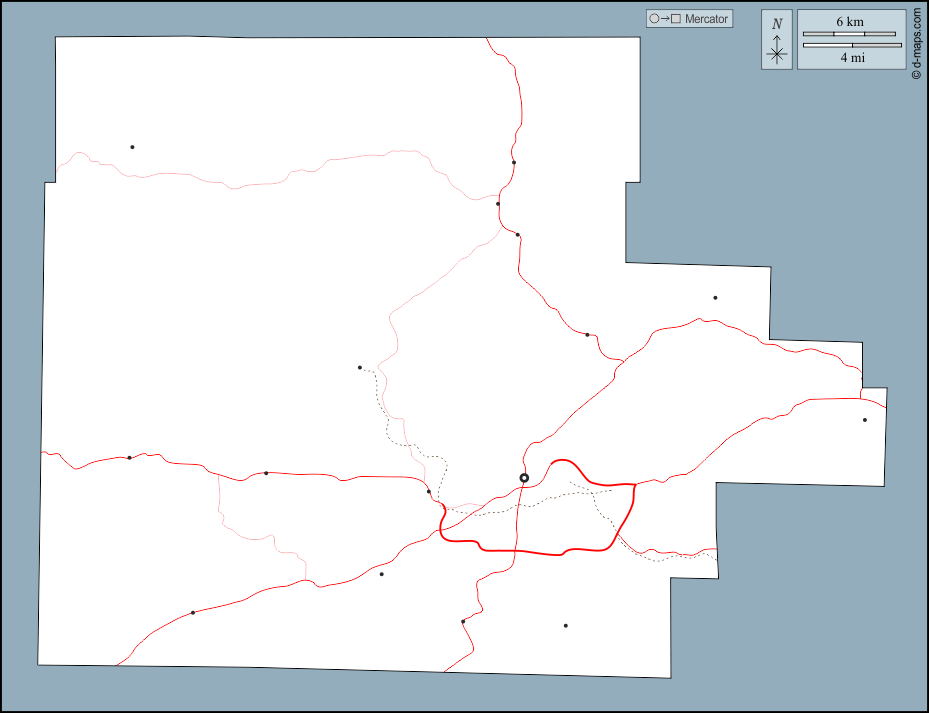Select the thick red ring road's southern segment
The width and height of the screenshot is (929, 713).
point(520,552)
